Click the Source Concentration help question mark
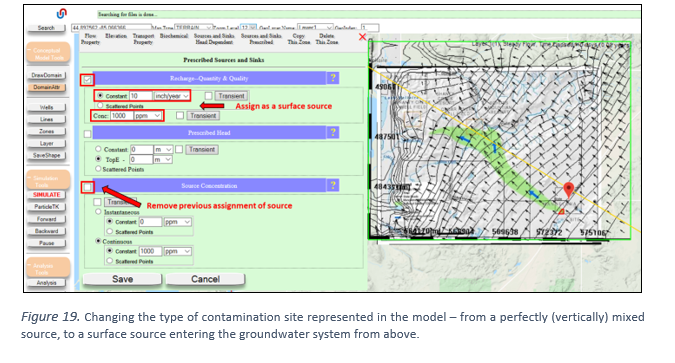Image resolution: width=675 pixels, height=363 pixels. (x=333, y=186)
